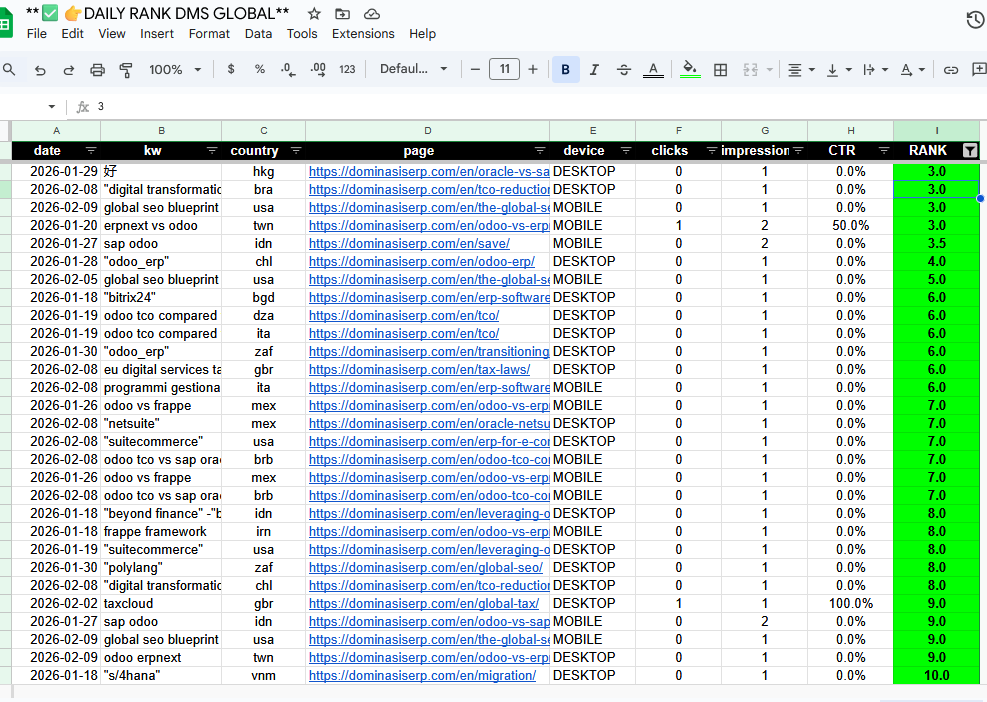Open version history clock icon
The height and width of the screenshot is (702, 987).
pyautogui.click(x=975, y=20)
